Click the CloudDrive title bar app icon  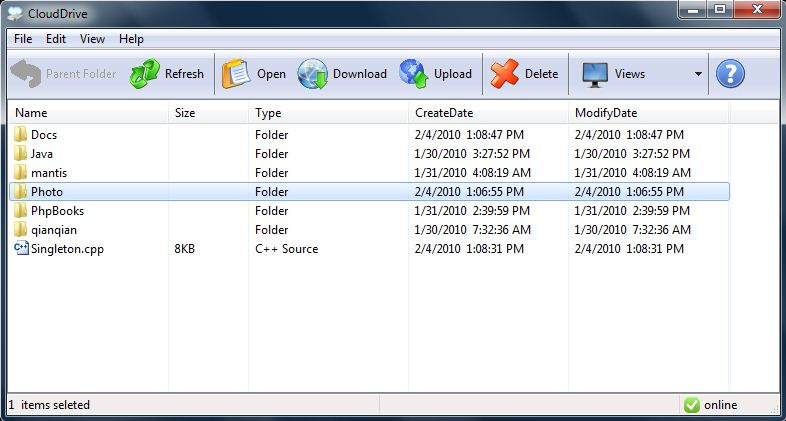[x=16, y=14]
